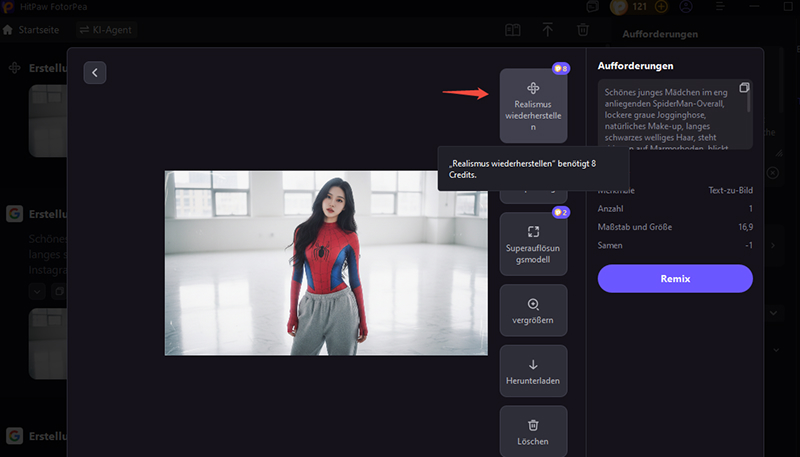The width and height of the screenshot is (800, 457).
Task: Click the 16,9 aspect ratio value
Action: 745,227
